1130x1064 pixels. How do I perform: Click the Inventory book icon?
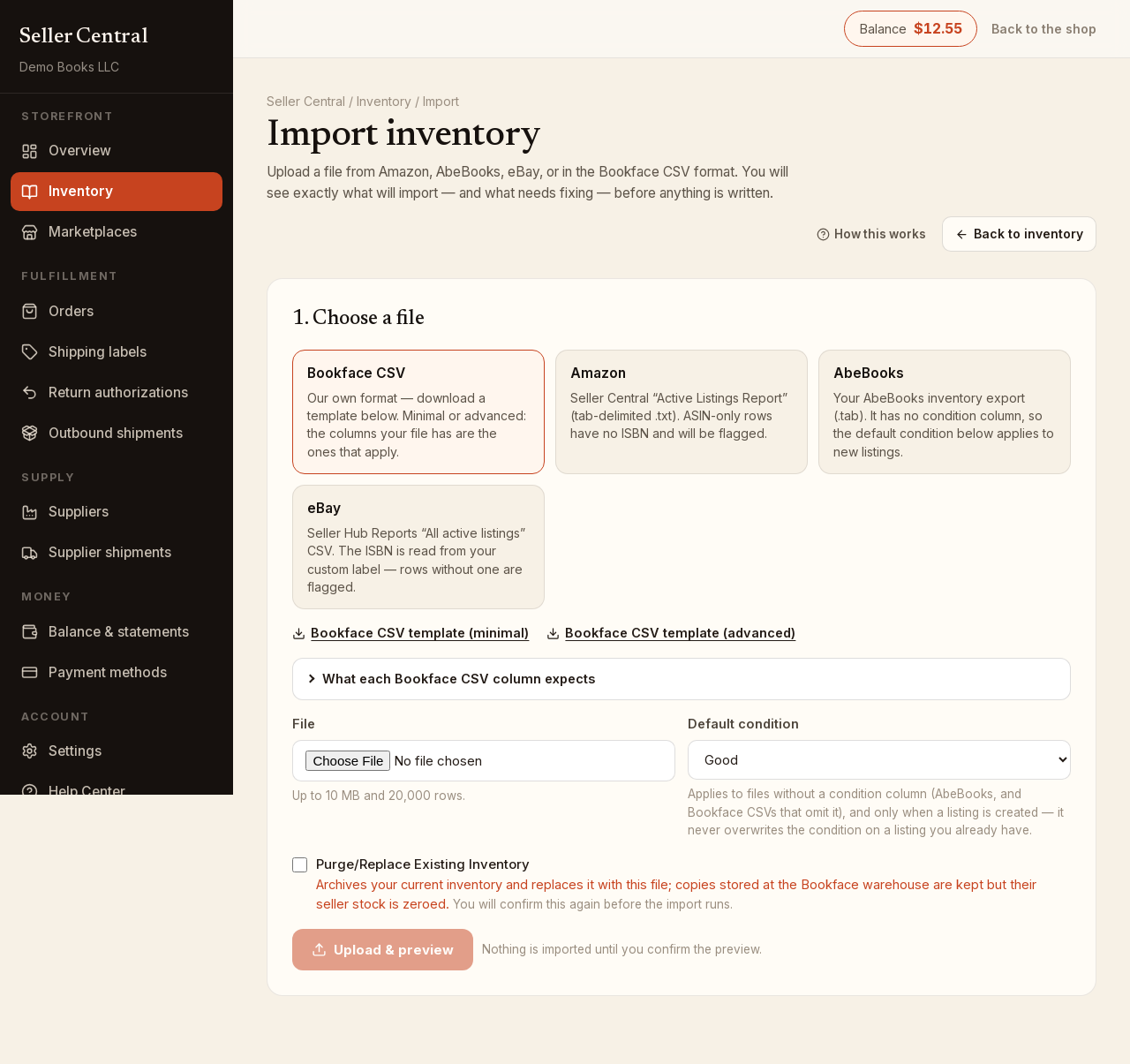pos(30,192)
